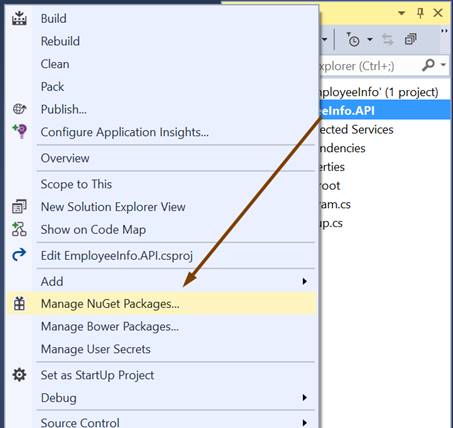Choose Scope to This
This screenshot has height=428, width=453.
click(x=161, y=184)
